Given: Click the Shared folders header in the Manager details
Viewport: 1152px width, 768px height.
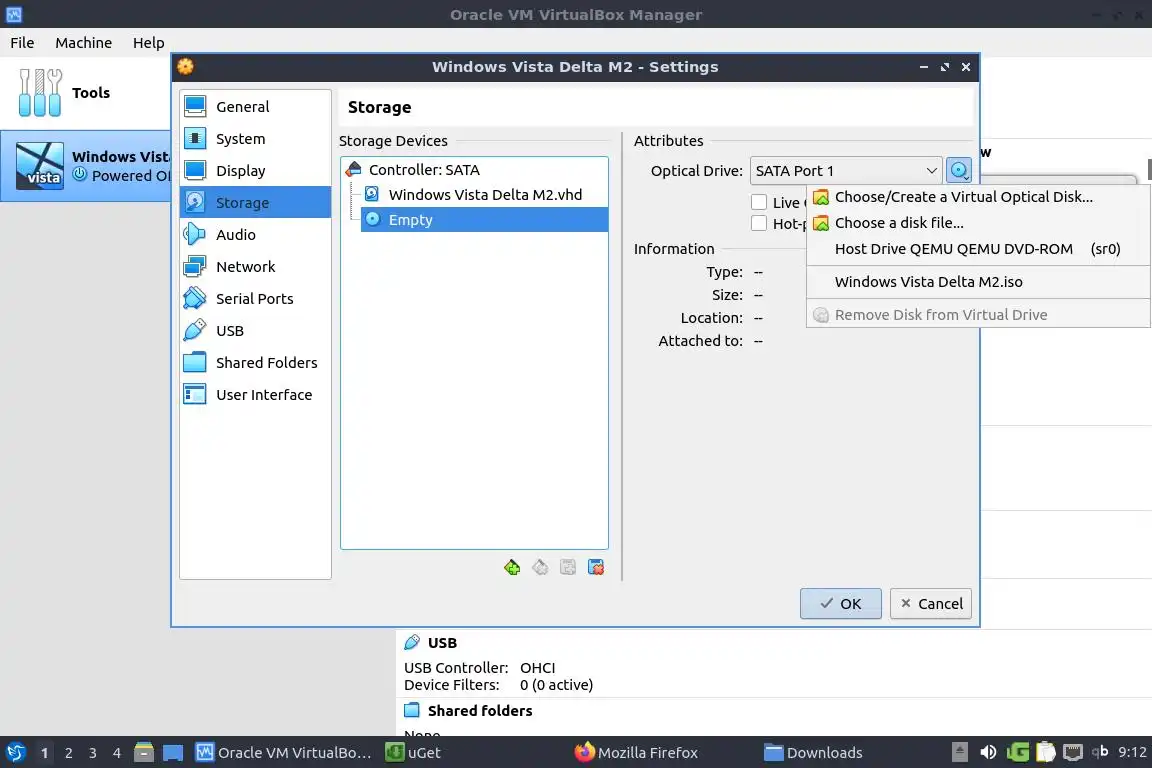Looking at the screenshot, I should pyautogui.click(x=480, y=711).
